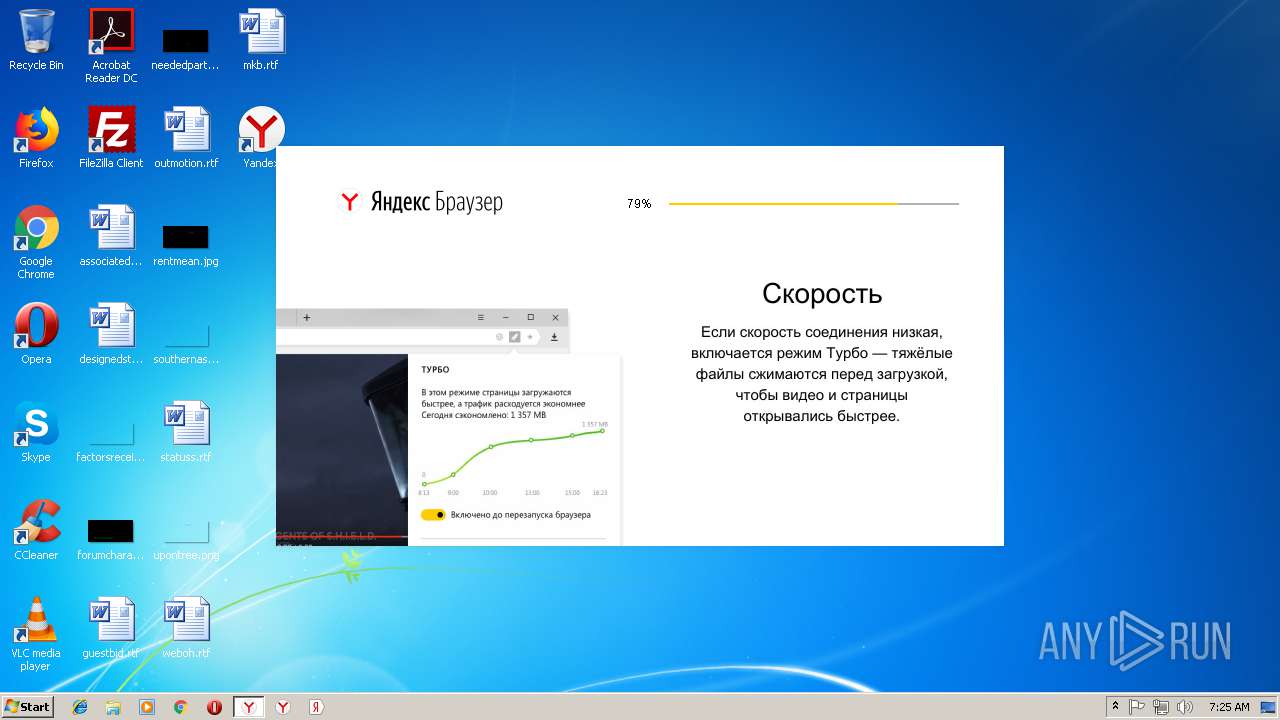Select the forumchara… desktop file
The image size is (1280, 720).
(x=111, y=538)
